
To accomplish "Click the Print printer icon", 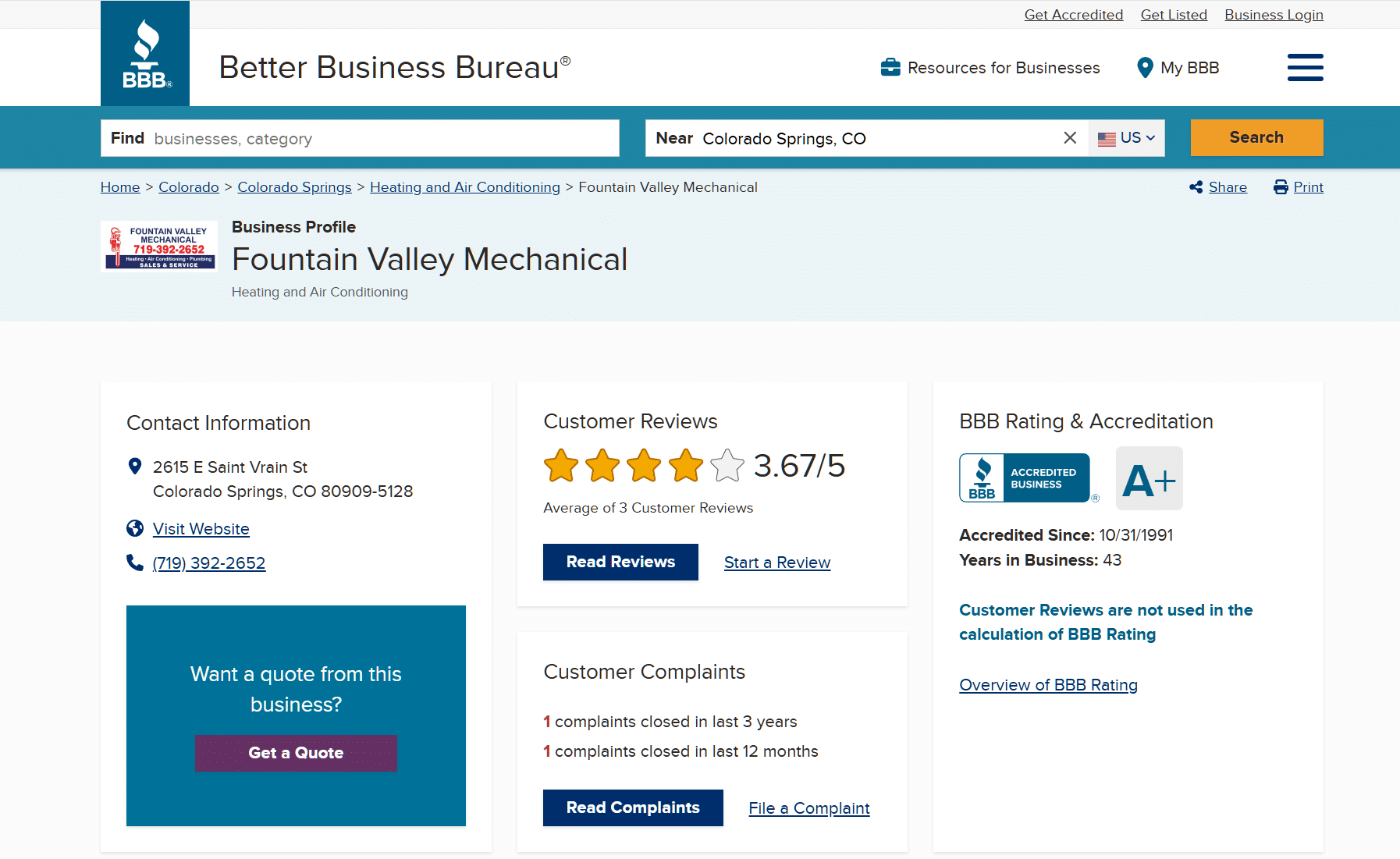I will (1281, 187).
